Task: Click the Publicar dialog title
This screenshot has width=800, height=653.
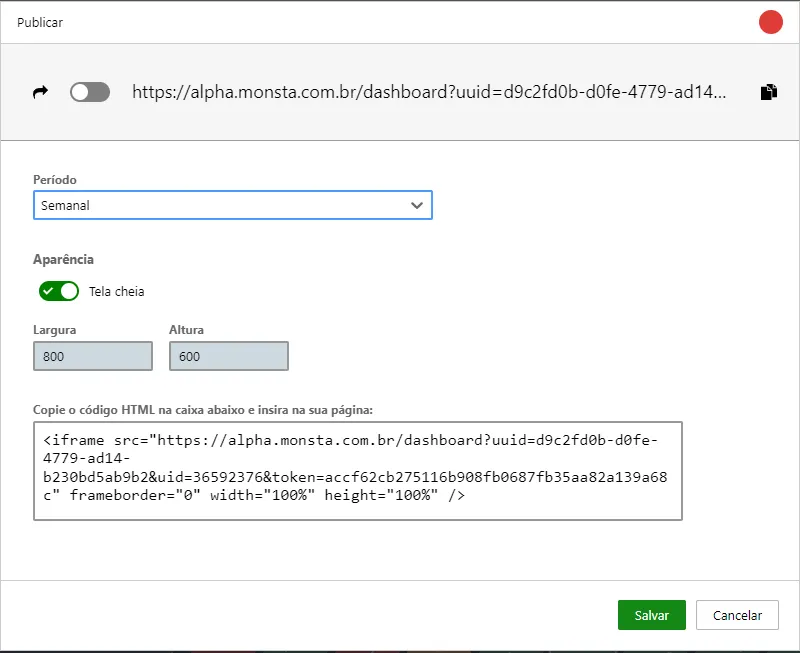Action: [x=40, y=22]
